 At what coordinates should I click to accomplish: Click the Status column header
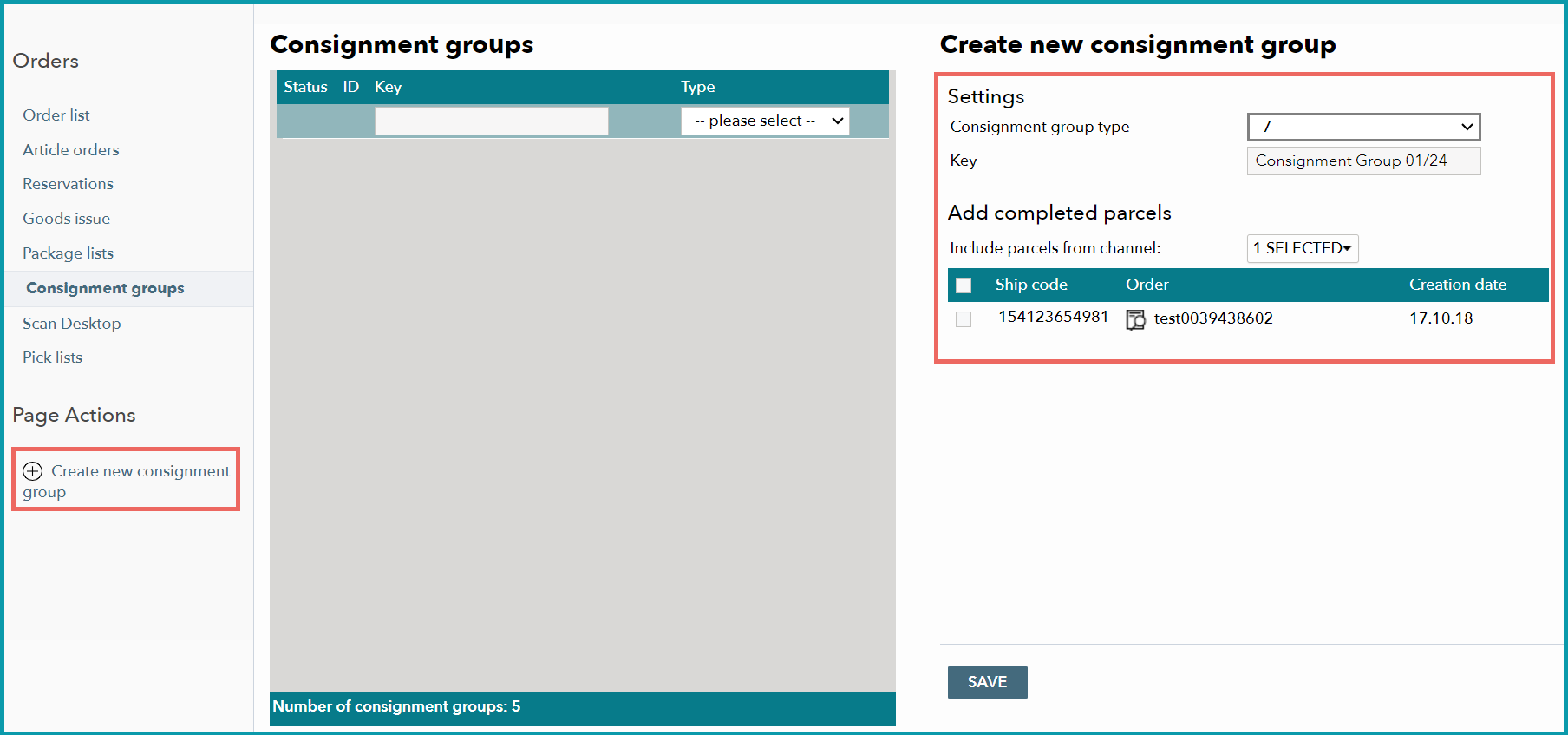click(x=306, y=87)
